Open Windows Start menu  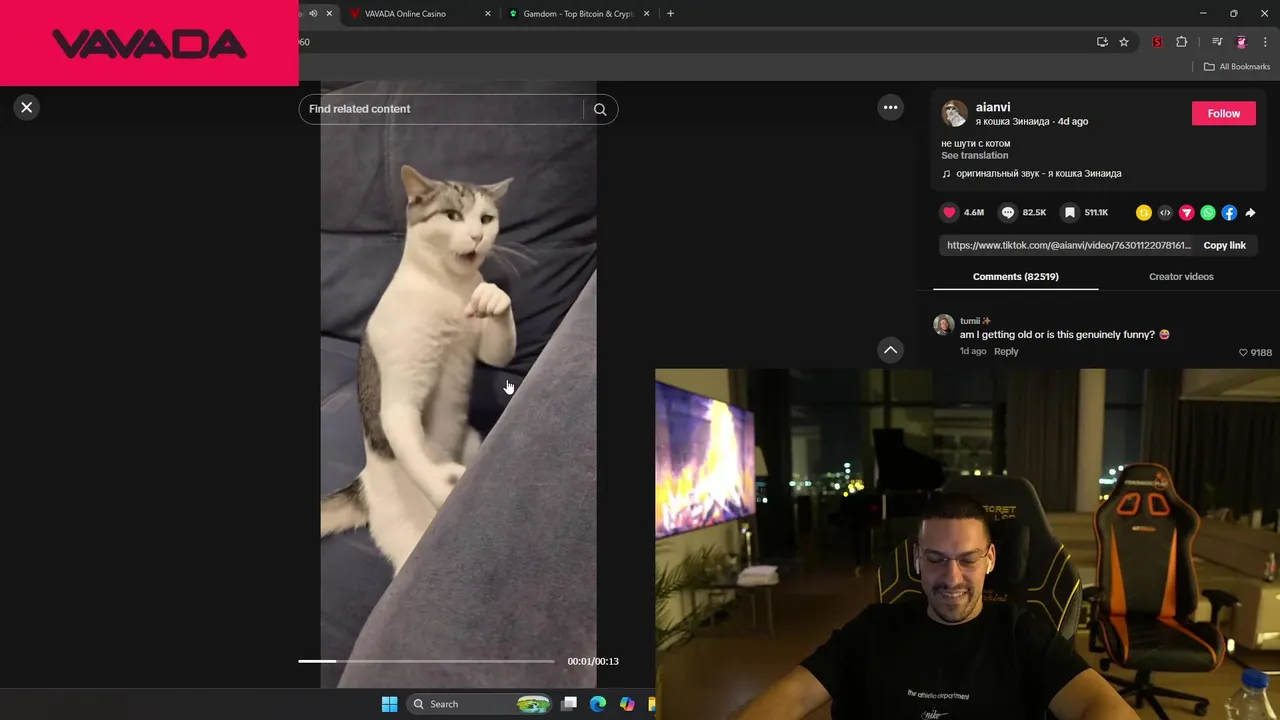tap(389, 704)
